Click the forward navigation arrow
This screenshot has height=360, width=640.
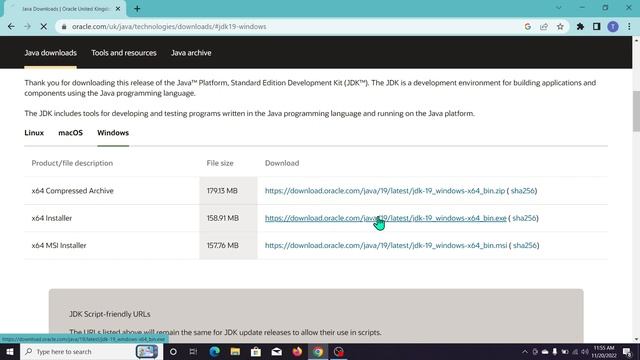27,27
